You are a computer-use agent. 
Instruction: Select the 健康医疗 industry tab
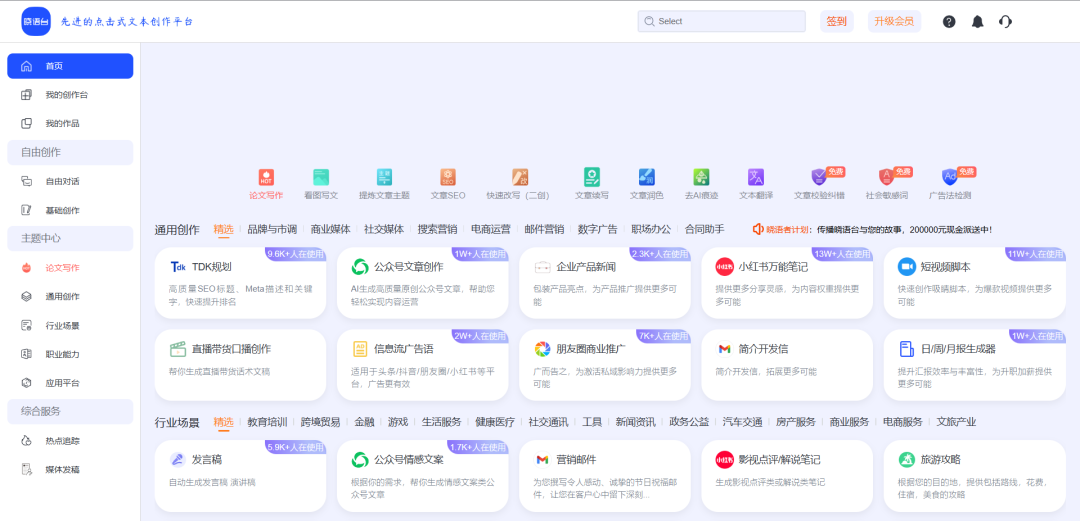[x=495, y=422]
